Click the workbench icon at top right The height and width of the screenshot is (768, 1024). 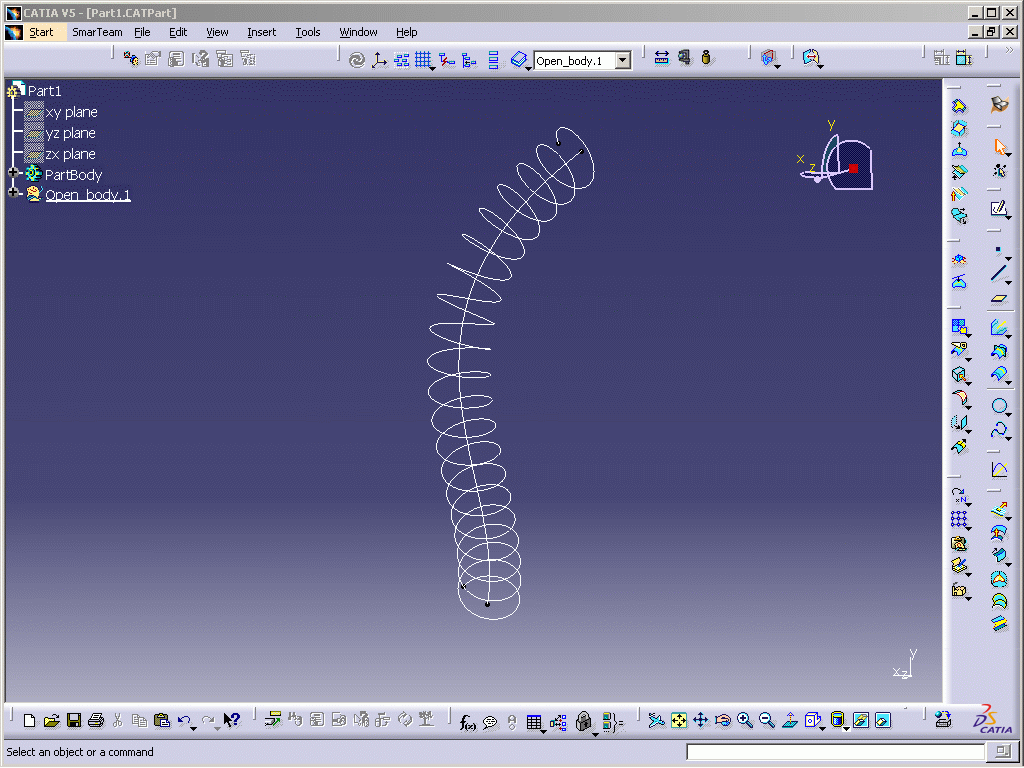point(999,104)
